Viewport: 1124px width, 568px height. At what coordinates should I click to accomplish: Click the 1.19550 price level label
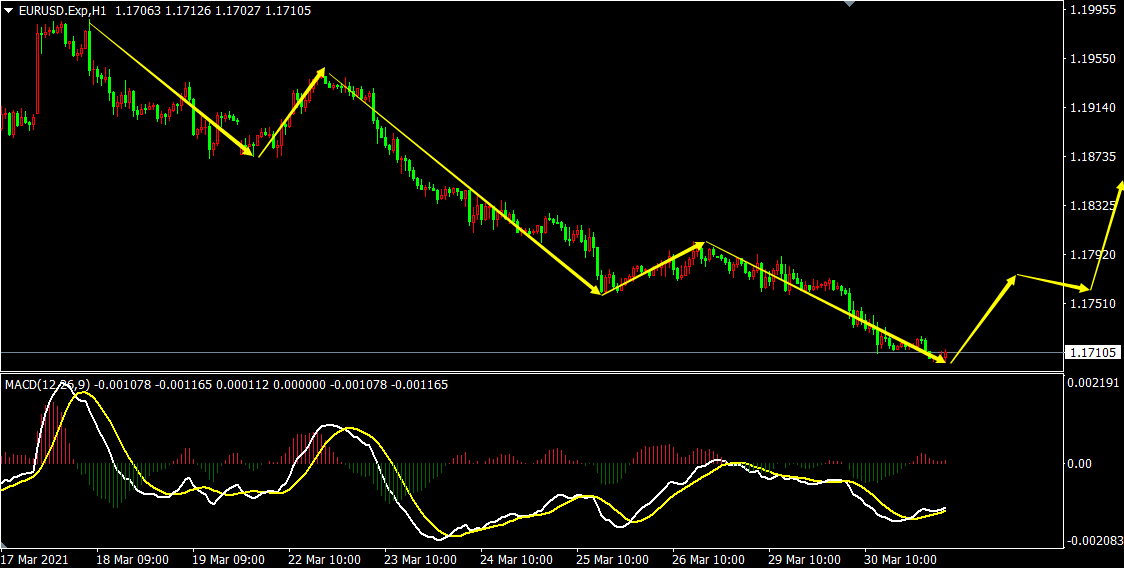click(1093, 59)
